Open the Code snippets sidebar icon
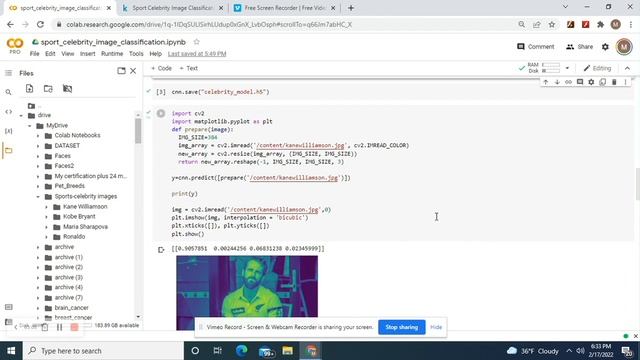The image size is (640, 360). (x=9, y=111)
